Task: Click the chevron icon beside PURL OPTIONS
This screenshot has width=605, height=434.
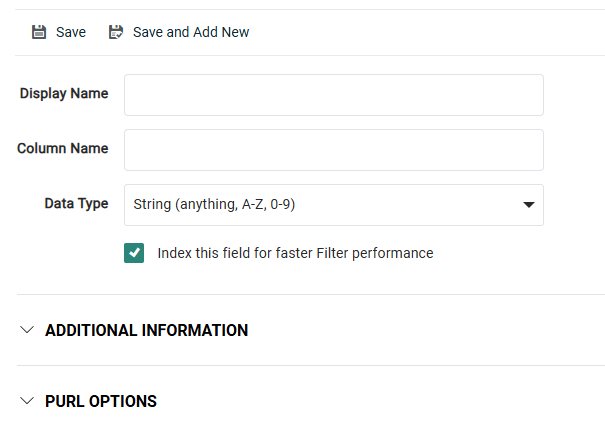Action: tap(27, 401)
